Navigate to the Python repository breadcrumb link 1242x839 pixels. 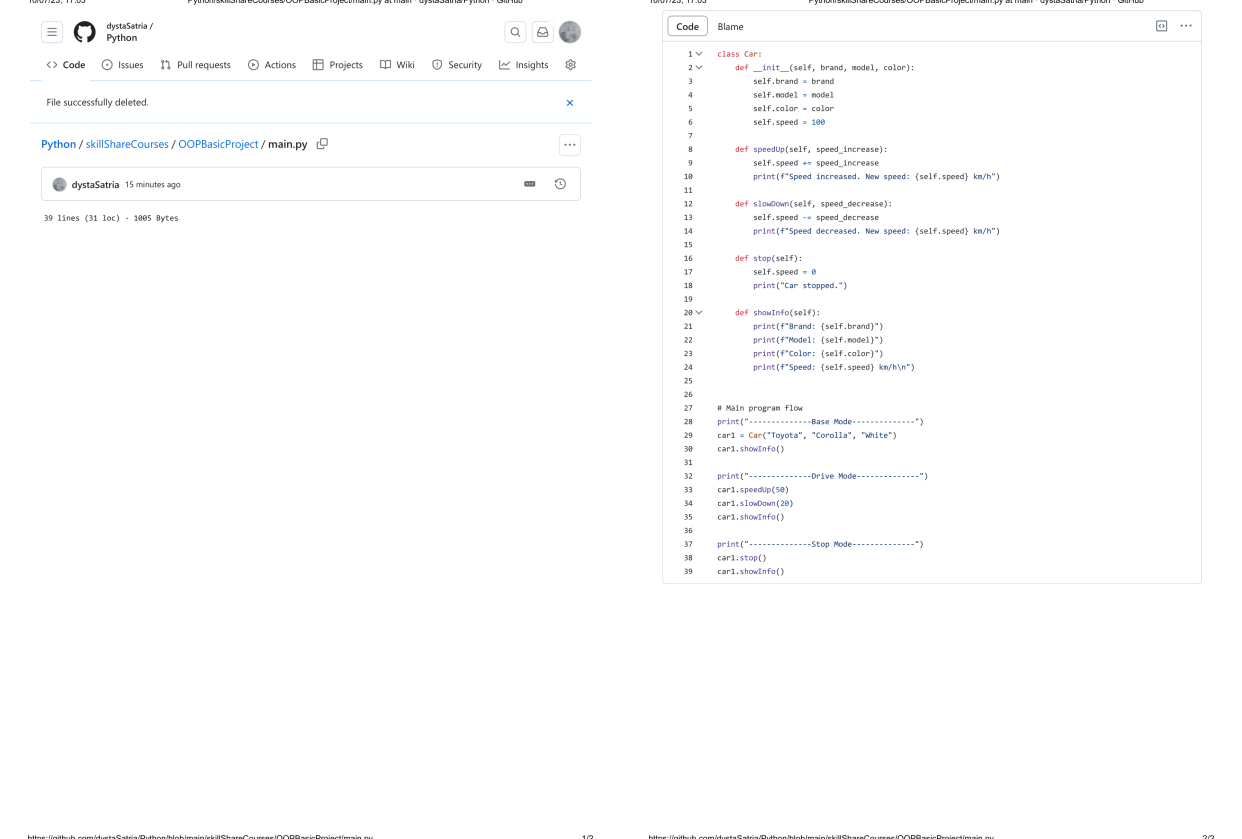59,144
